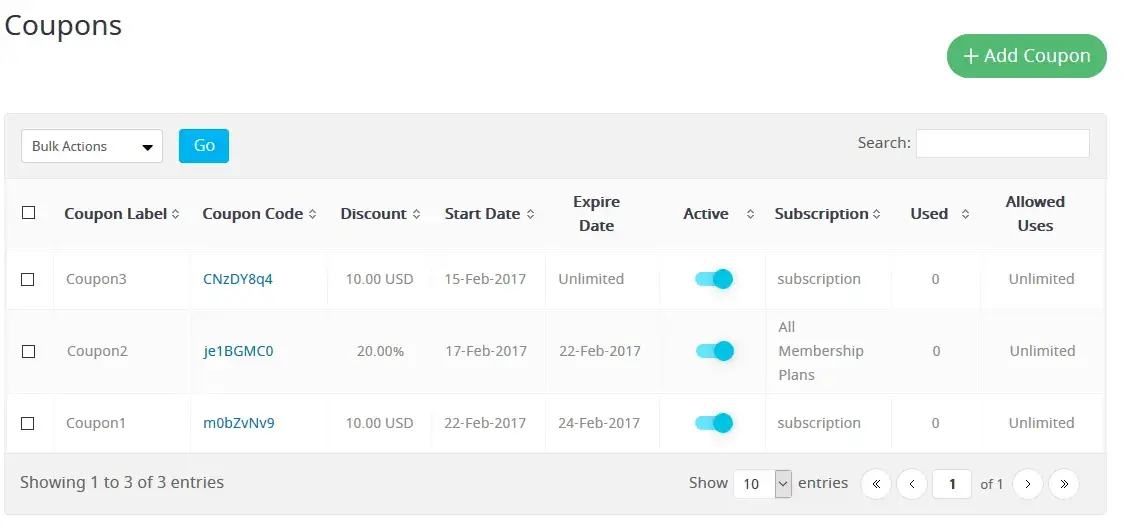The width and height of the screenshot is (1124, 528).
Task: Disable the Coupon3 active toggle
Action: tap(714, 279)
